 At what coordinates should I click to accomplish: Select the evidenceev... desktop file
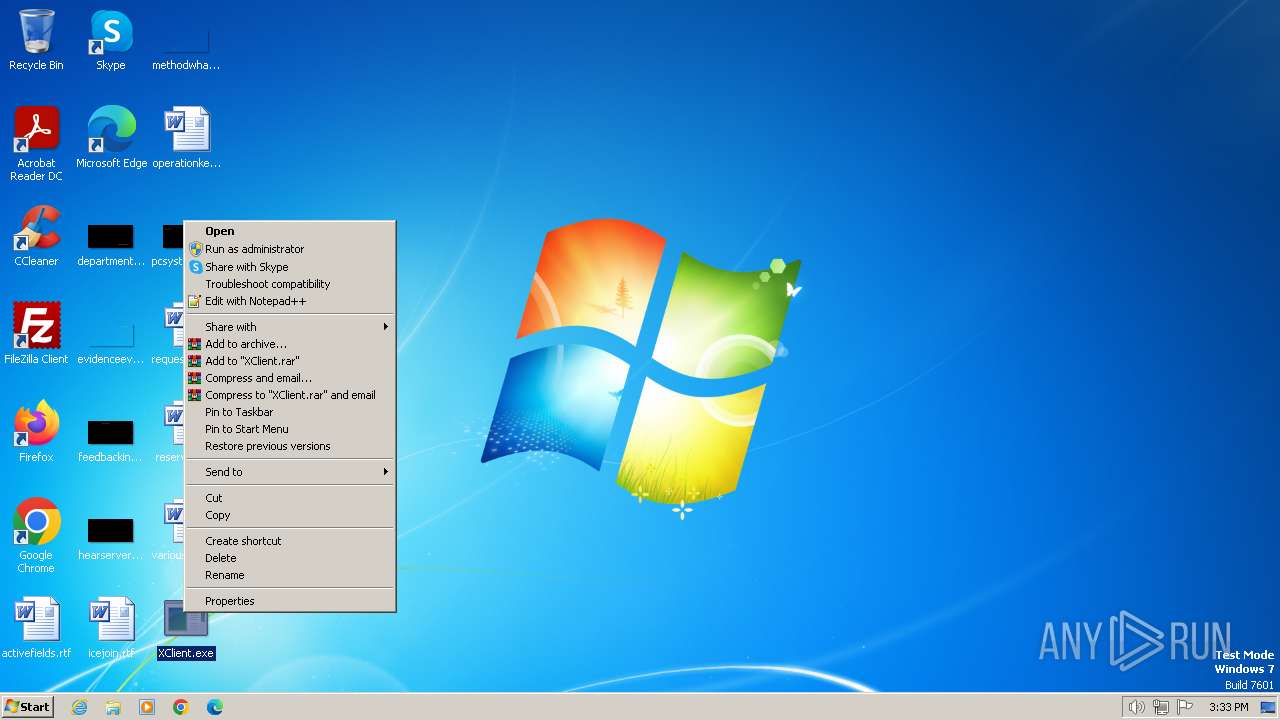pos(111,340)
